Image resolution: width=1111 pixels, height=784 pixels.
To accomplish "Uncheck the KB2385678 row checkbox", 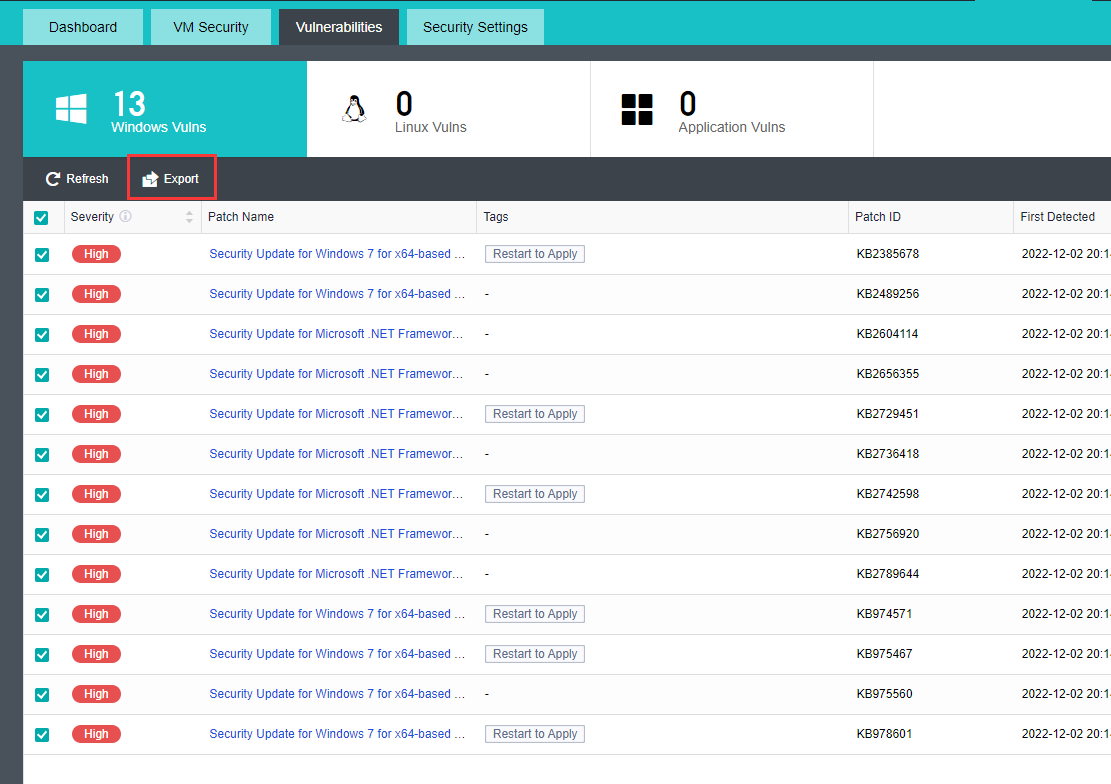I will (x=42, y=254).
